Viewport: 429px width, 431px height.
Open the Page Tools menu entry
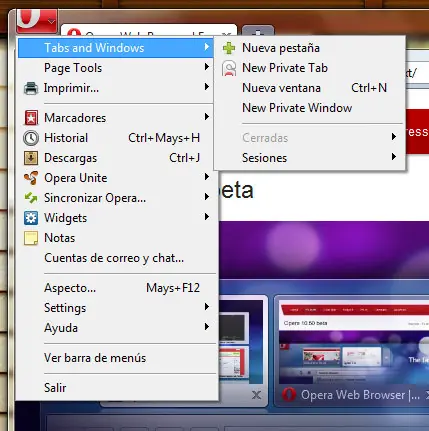[116, 68]
